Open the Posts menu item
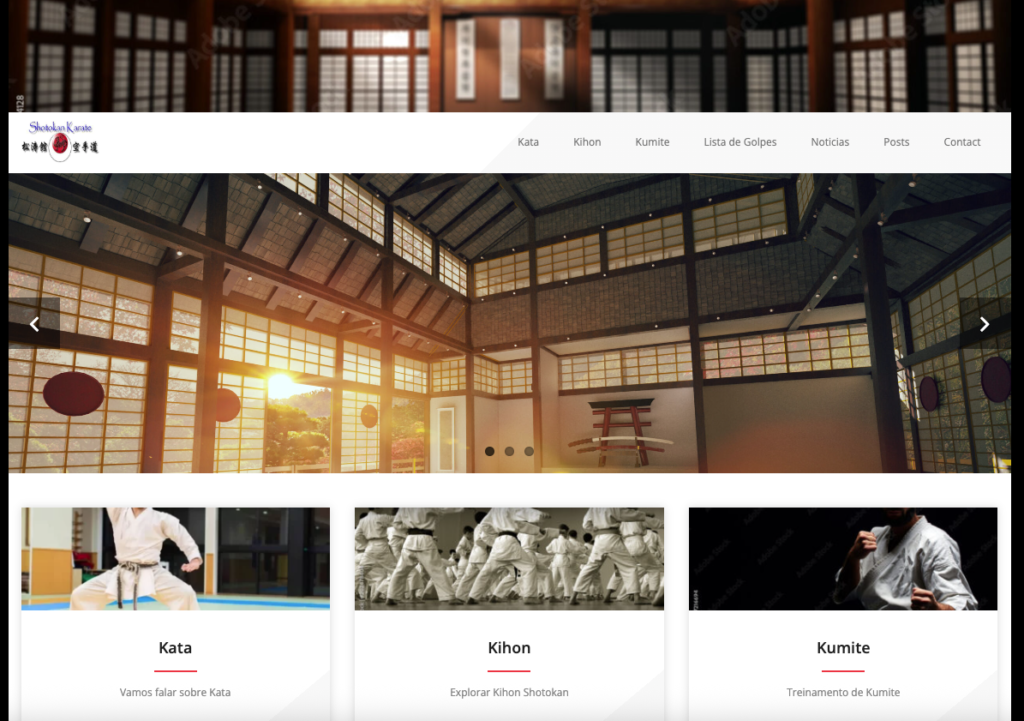This screenshot has height=721, width=1024. pos(896,142)
